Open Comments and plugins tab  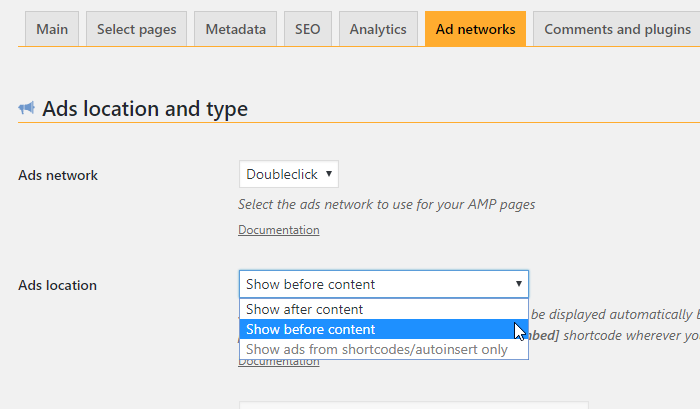(x=617, y=29)
